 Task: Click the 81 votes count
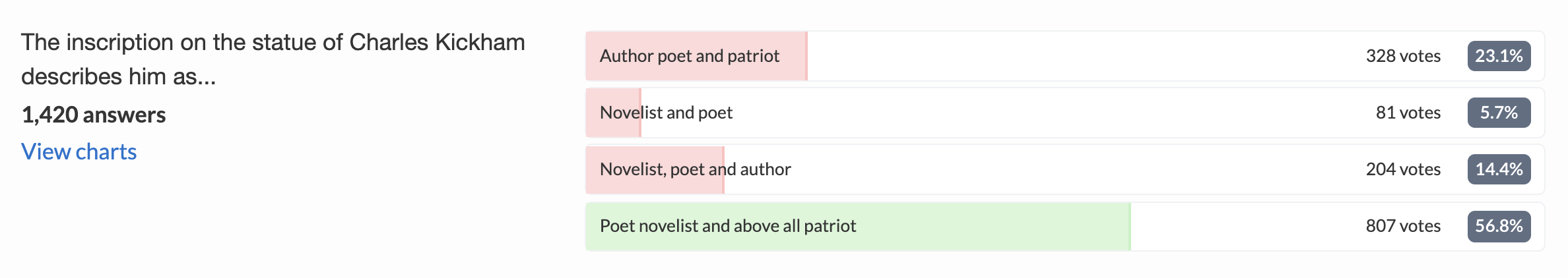tap(1408, 113)
